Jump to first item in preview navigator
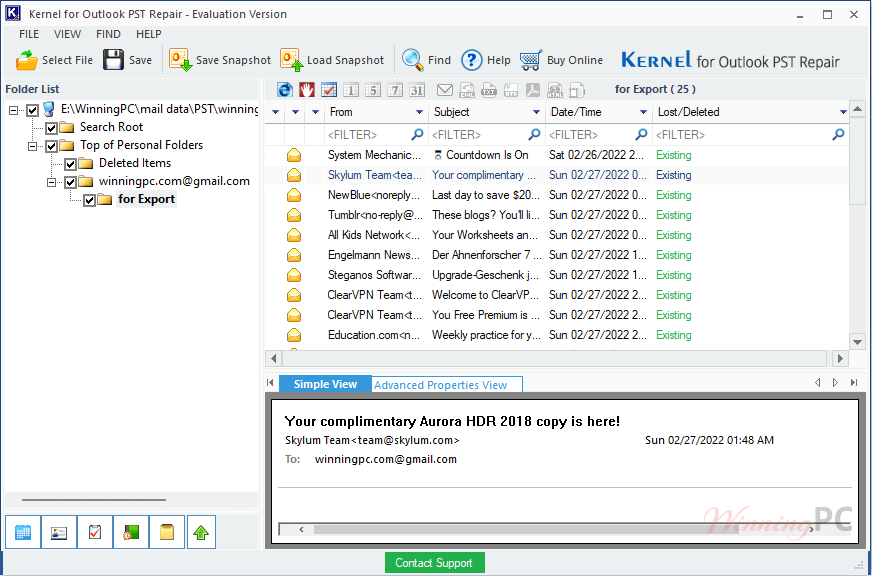The image size is (872, 576). point(270,383)
